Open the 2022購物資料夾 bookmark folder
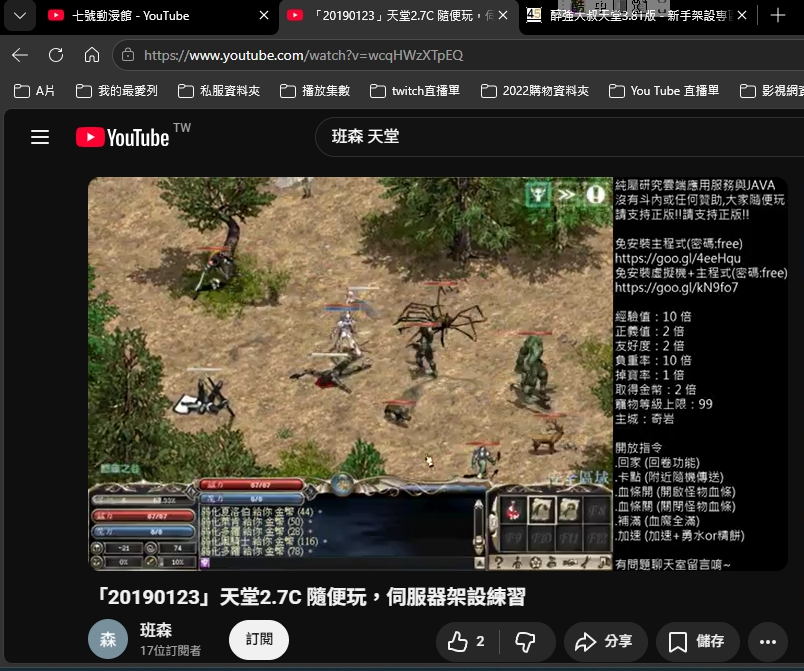This screenshot has height=671, width=804. [x=535, y=91]
